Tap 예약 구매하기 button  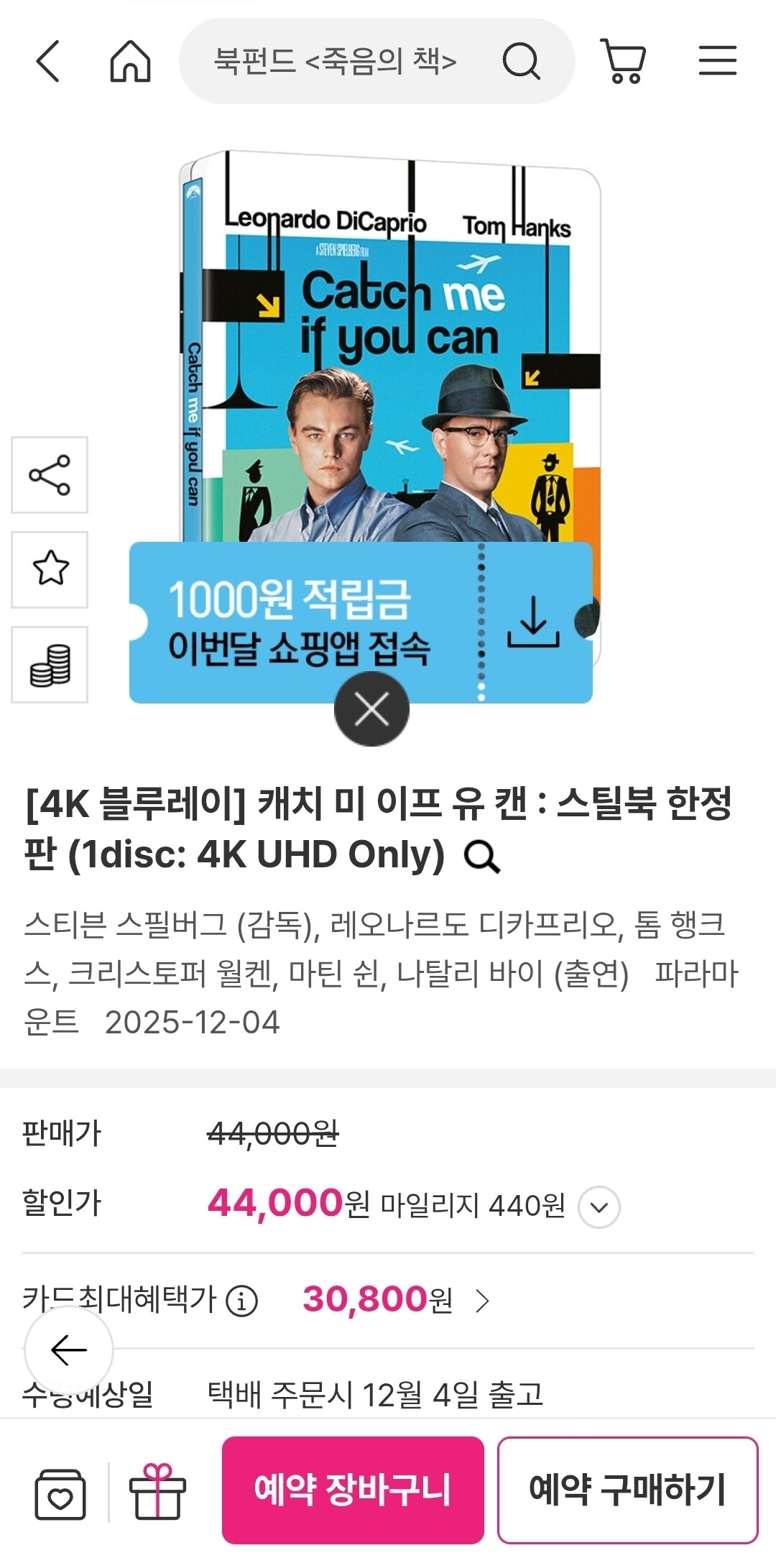tap(627, 1490)
